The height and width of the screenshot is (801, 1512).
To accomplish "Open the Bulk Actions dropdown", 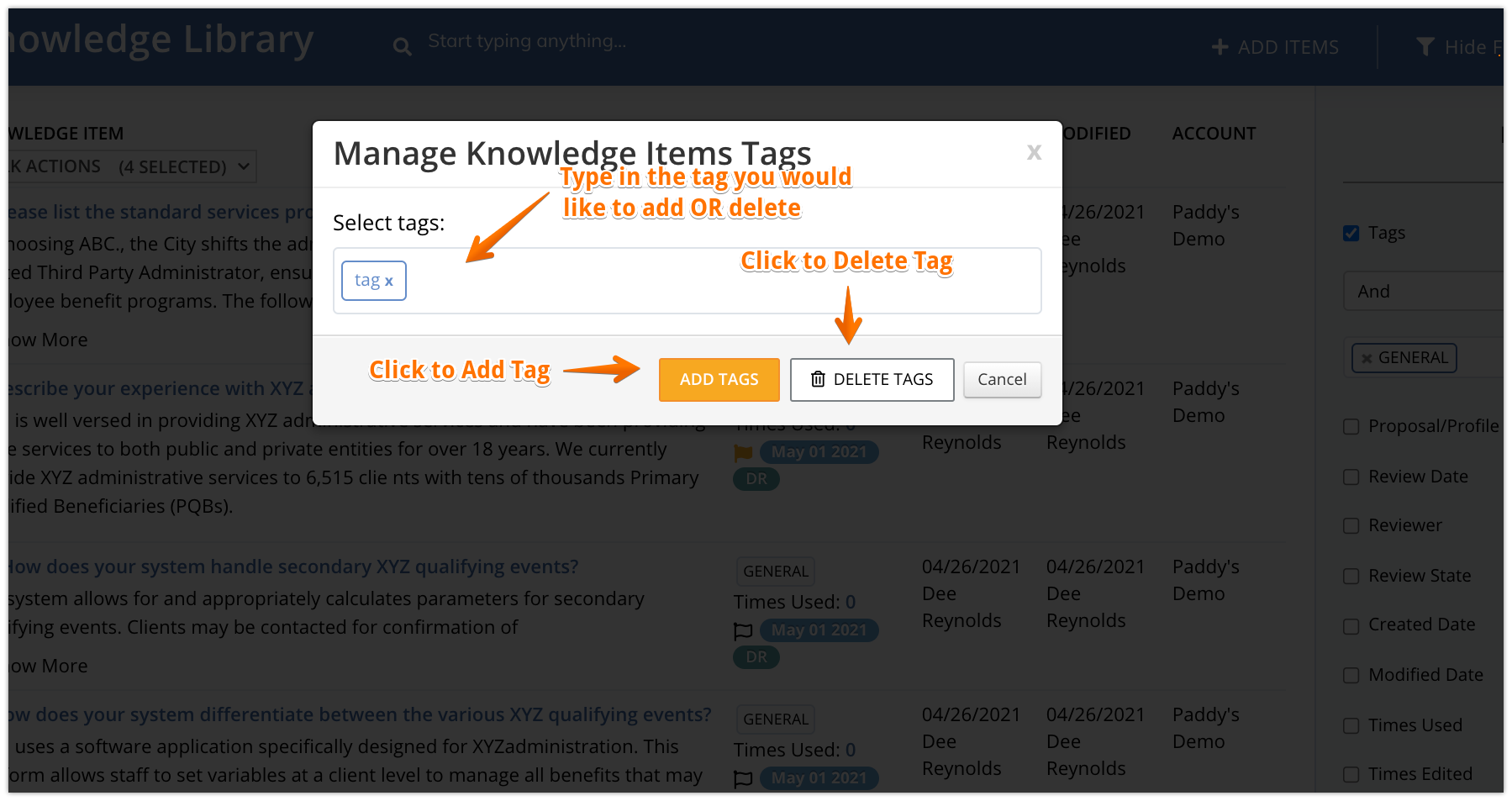I will pyautogui.click(x=131, y=166).
